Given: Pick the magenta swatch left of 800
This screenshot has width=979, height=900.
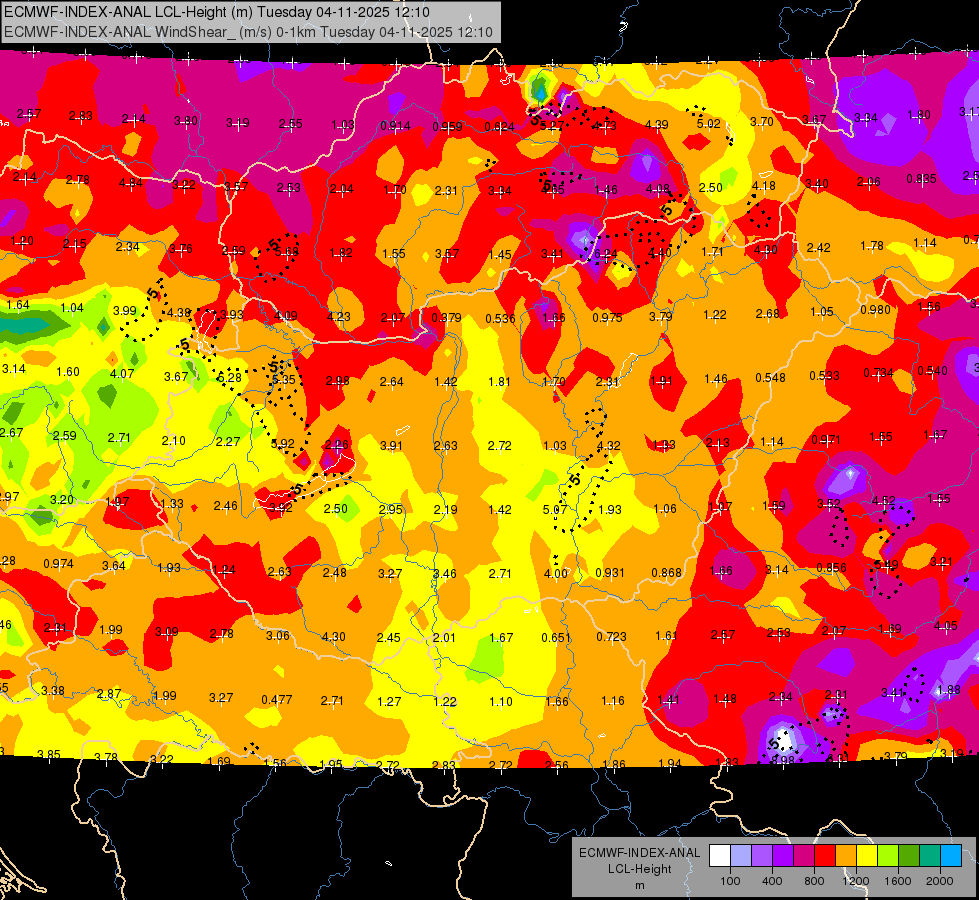Looking at the screenshot, I should pos(804,856).
